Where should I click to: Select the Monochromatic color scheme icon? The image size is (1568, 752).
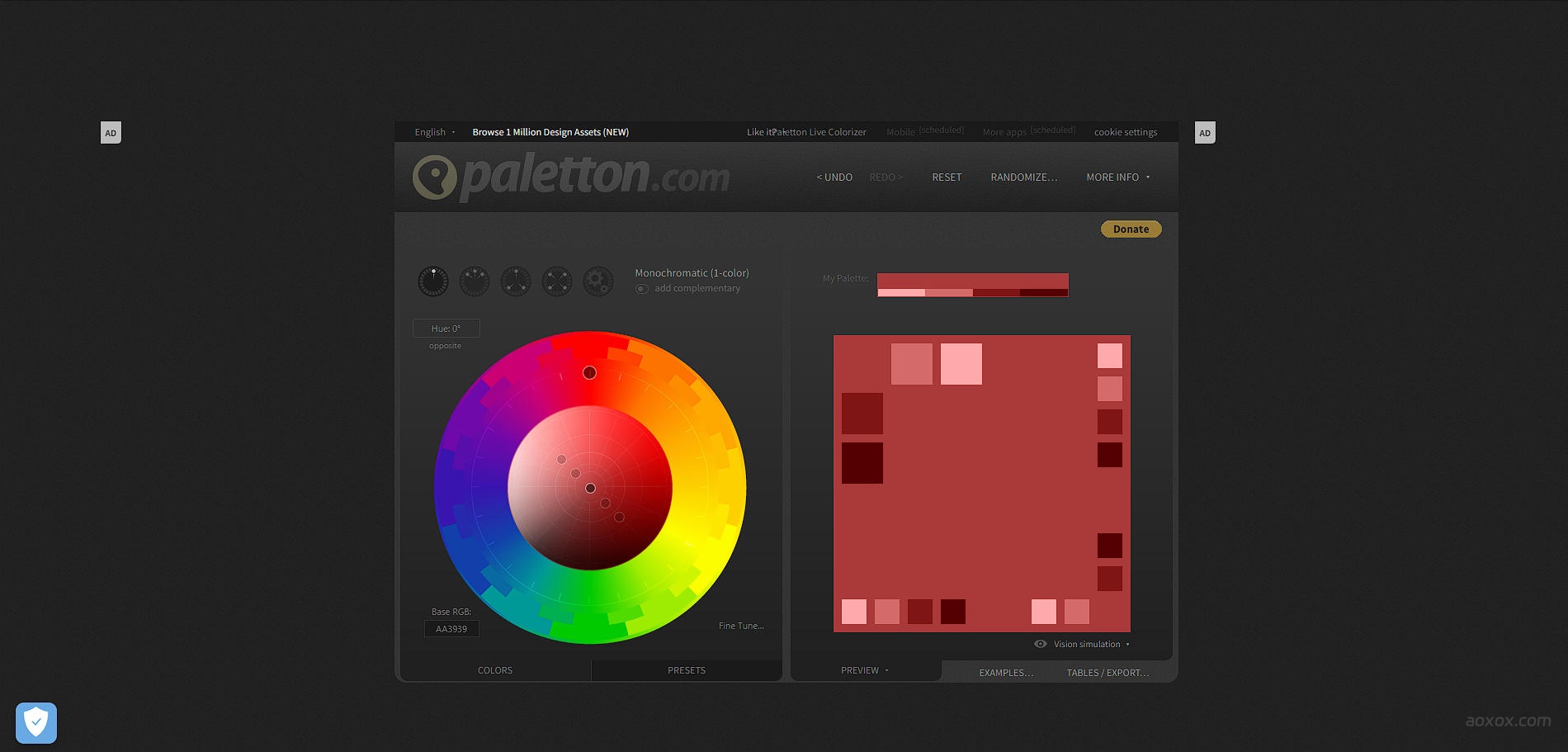tap(433, 281)
